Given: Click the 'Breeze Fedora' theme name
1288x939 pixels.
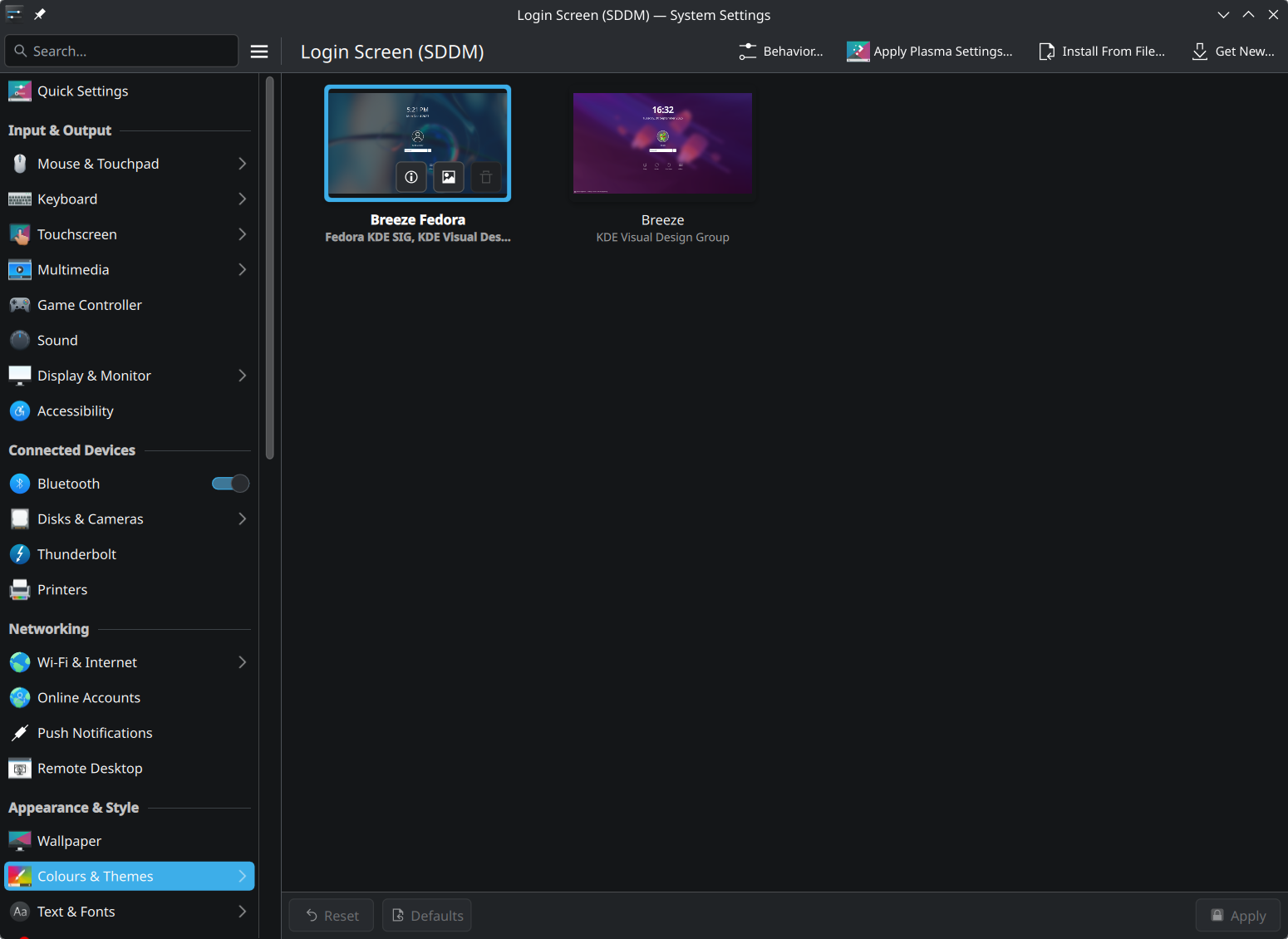Looking at the screenshot, I should pyautogui.click(x=418, y=220).
